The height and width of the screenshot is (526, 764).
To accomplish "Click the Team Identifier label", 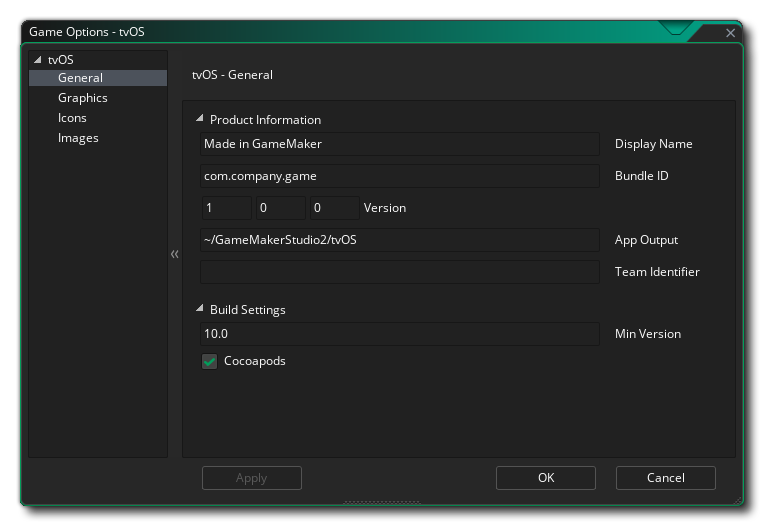I will click(657, 272).
